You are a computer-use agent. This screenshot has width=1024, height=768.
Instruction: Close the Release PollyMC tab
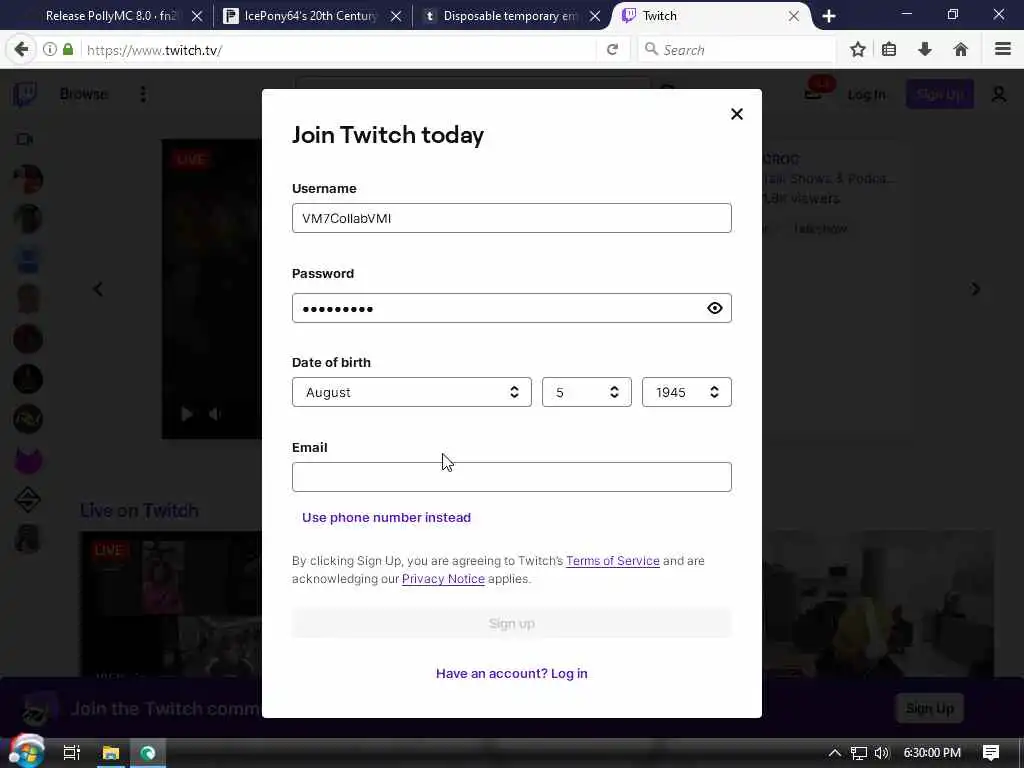tap(197, 16)
